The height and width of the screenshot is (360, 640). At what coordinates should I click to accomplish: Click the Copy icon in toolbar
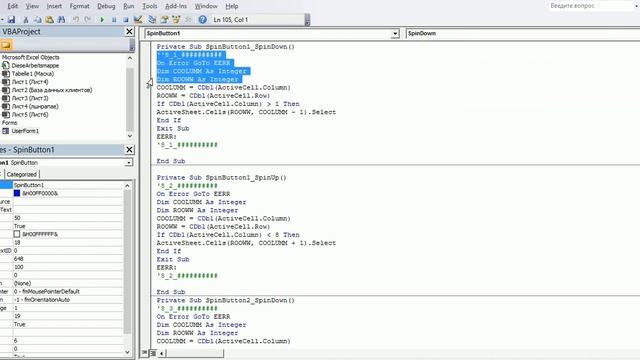point(38,20)
